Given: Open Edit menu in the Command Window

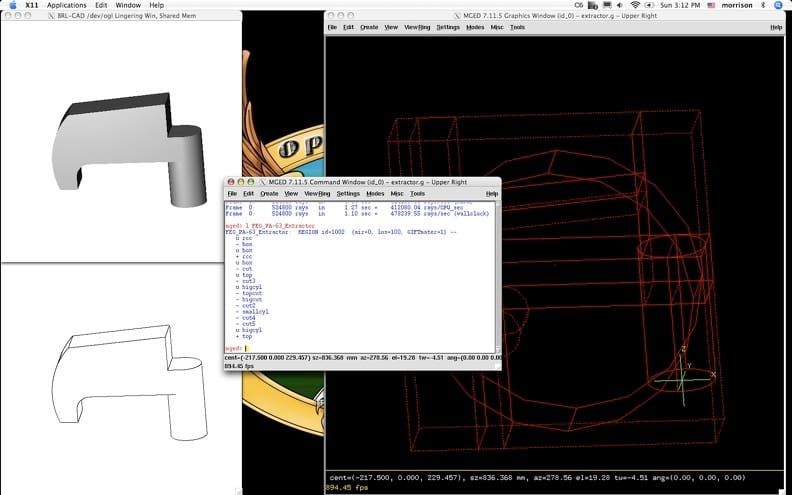Looking at the screenshot, I should click(x=249, y=193).
